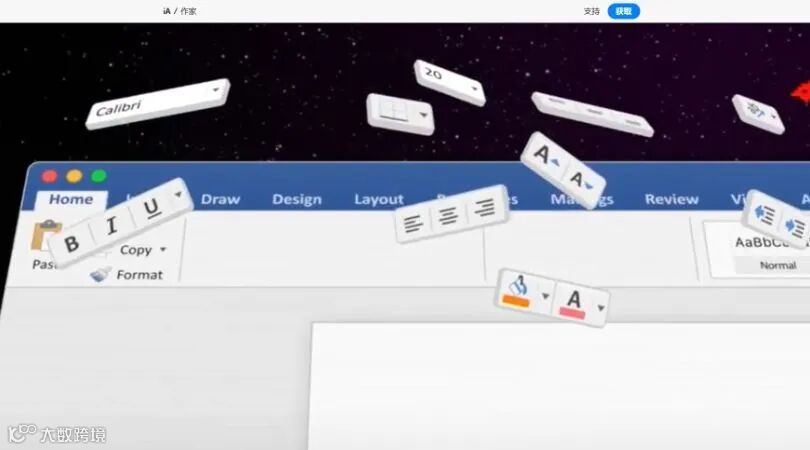This screenshot has width=810, height=450.
Task: Apply shading paint bucket color
Action: (518, 292)
